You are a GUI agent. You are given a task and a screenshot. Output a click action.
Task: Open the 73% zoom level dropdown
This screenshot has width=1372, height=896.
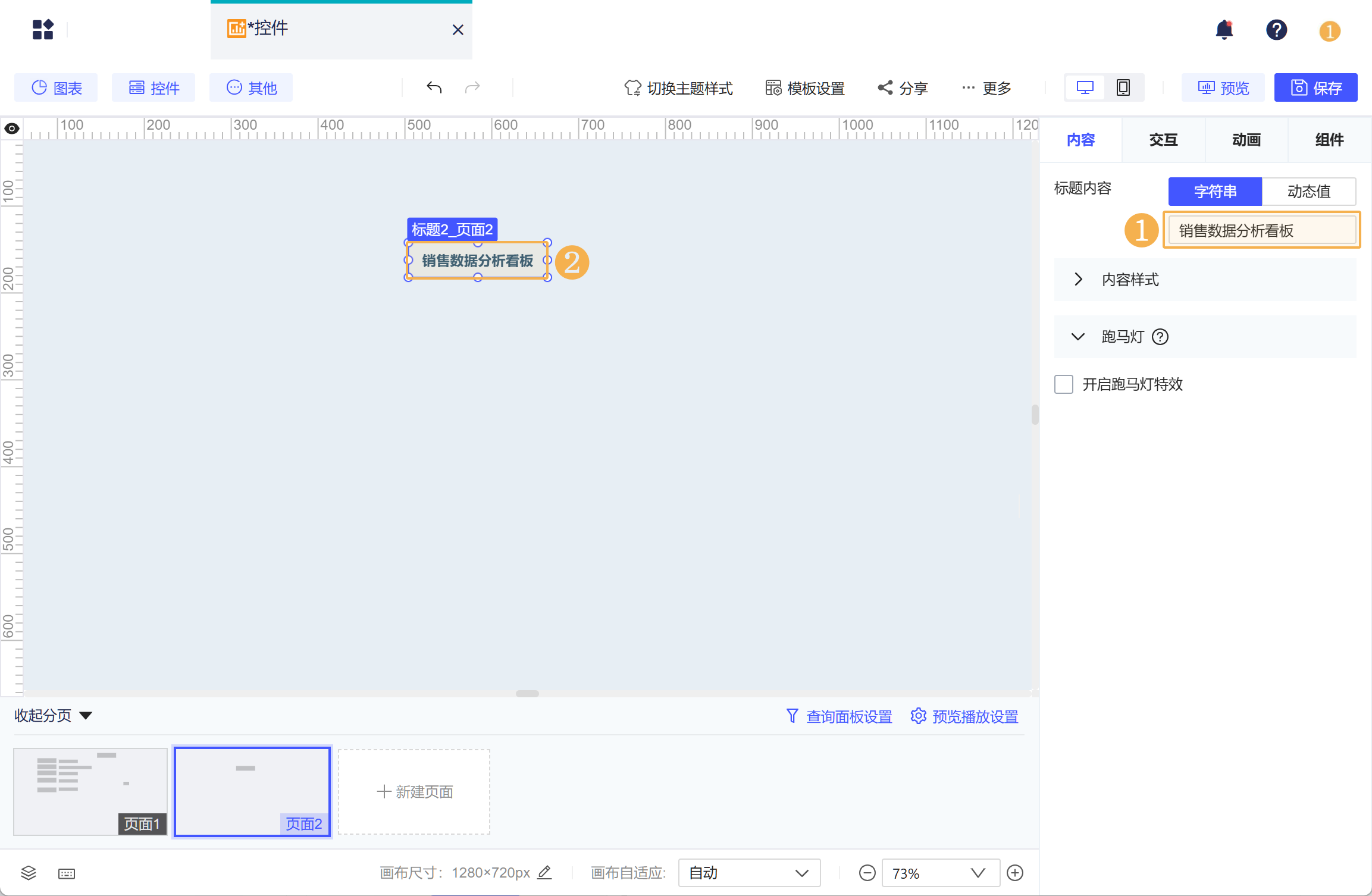pos(939,873)
